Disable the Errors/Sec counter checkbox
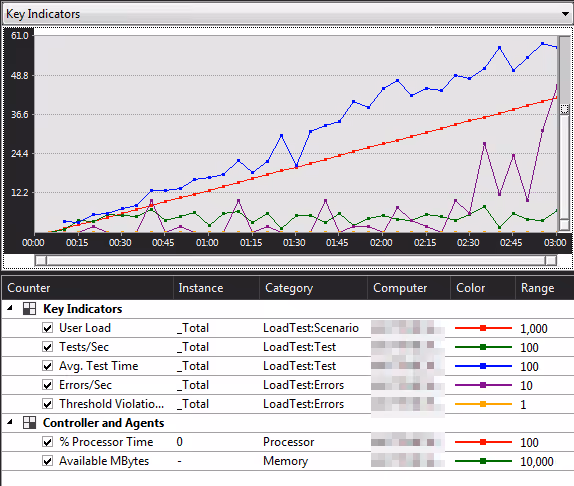The height and width of the screenshot is (486, 574). (48, 385)
